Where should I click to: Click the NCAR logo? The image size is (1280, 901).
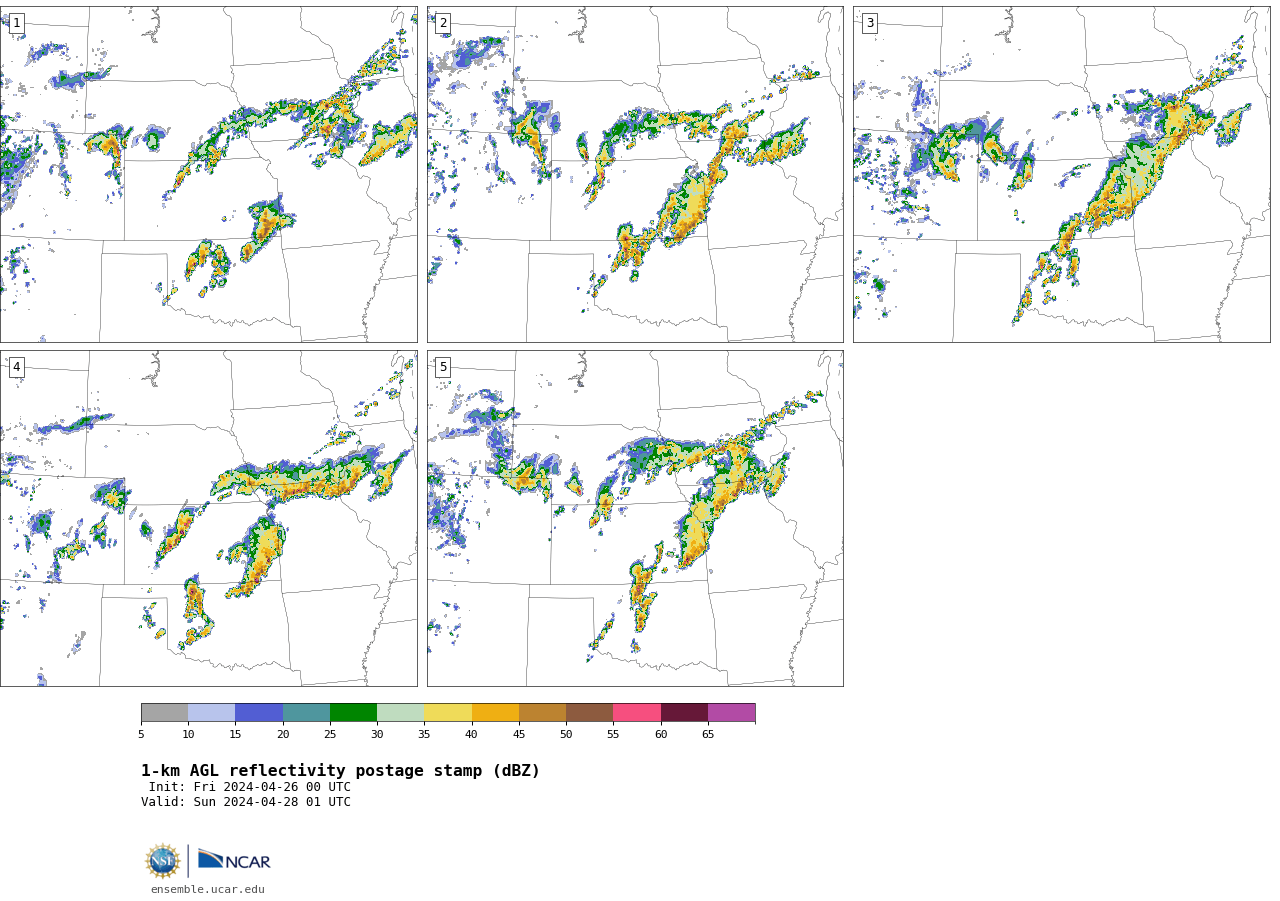tap(234, 860)
